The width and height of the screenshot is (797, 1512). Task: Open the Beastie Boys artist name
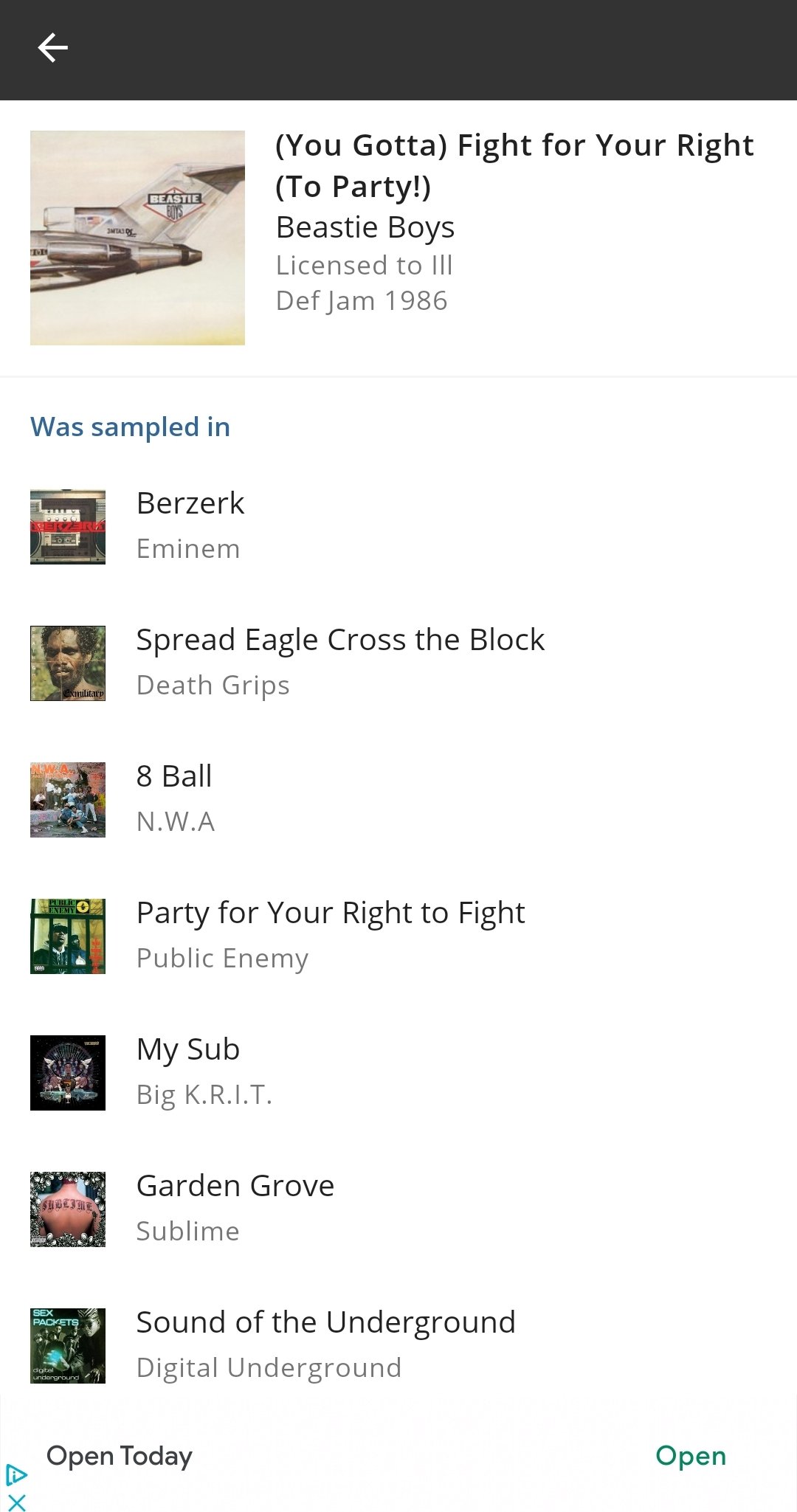(x=365, y=227)
